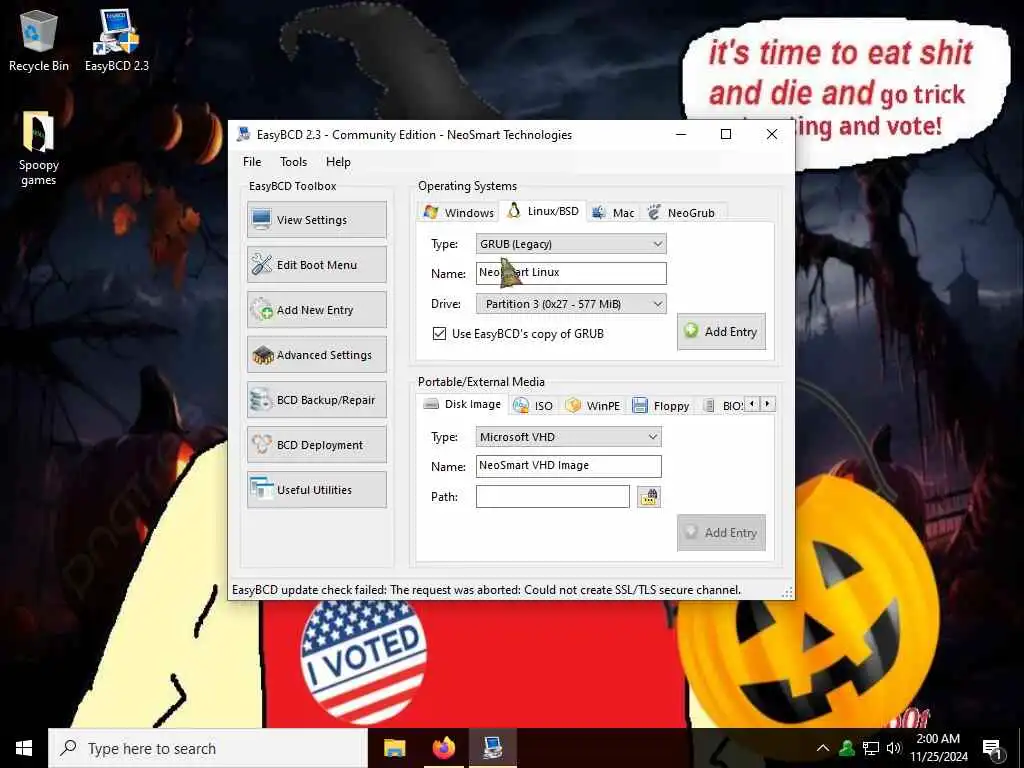The width and height of the screenshot is (1024, 768).
Task: Click the NeoSmart VHD Image name field
Action: pos(568,466)
